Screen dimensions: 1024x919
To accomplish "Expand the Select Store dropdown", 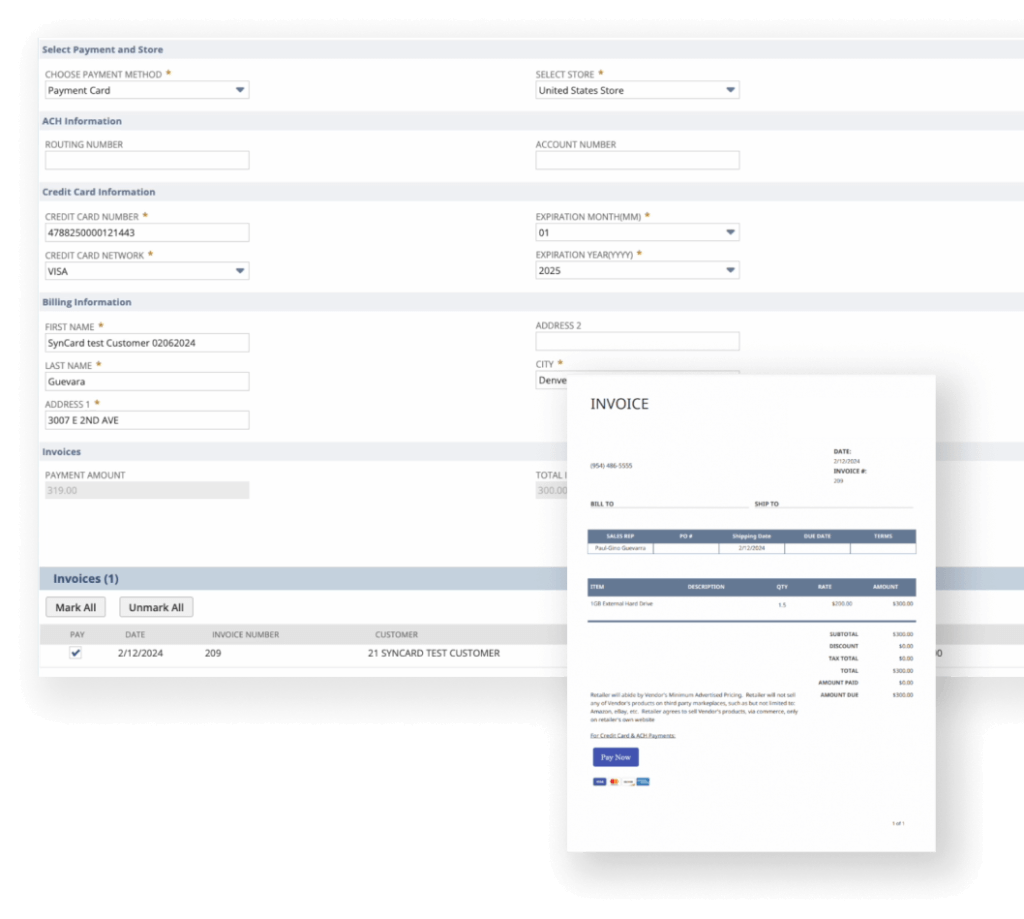I will (x=637, y=90).
